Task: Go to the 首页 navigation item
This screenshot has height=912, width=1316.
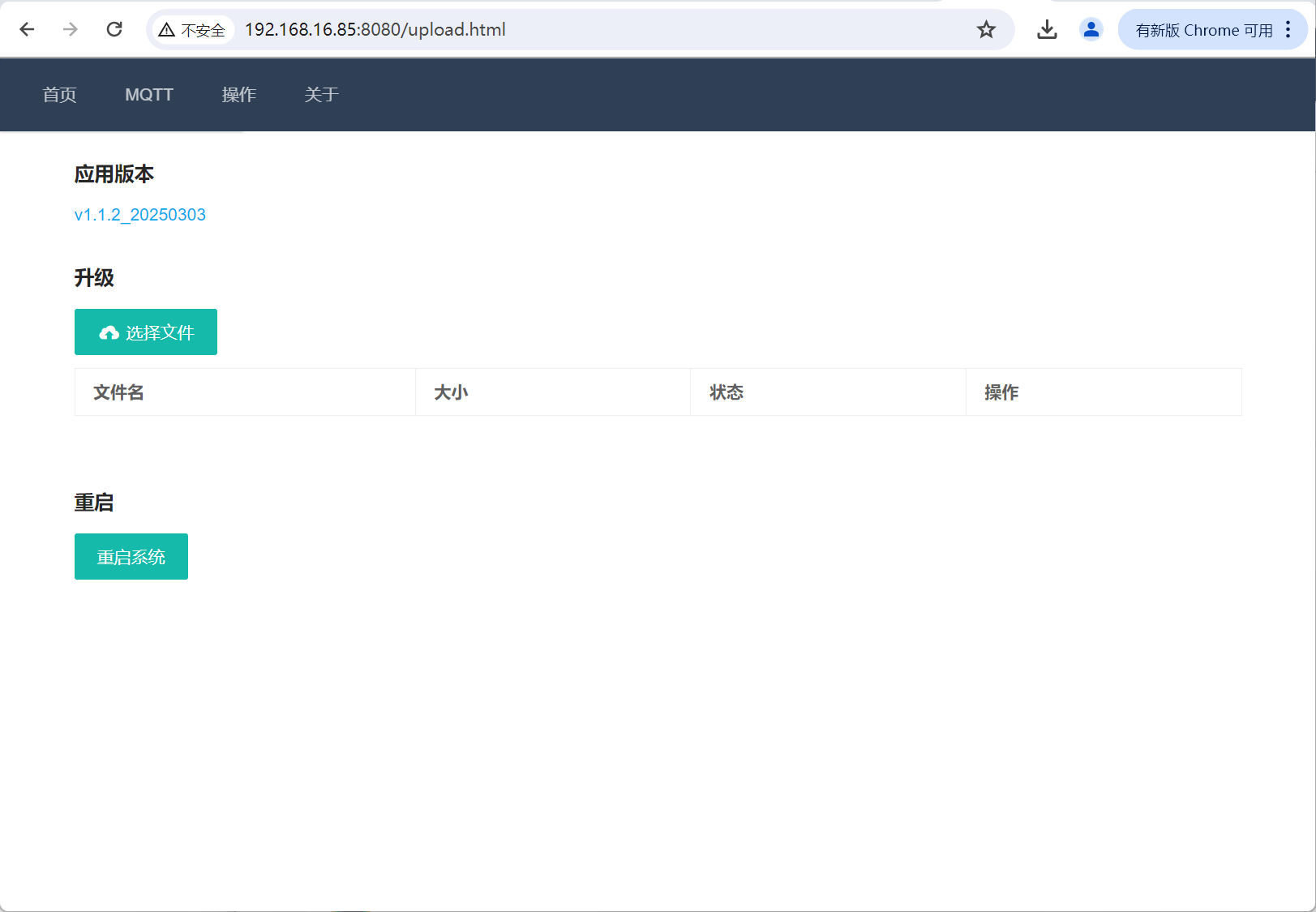Action: pyautogui.click(x=59, y=95)
